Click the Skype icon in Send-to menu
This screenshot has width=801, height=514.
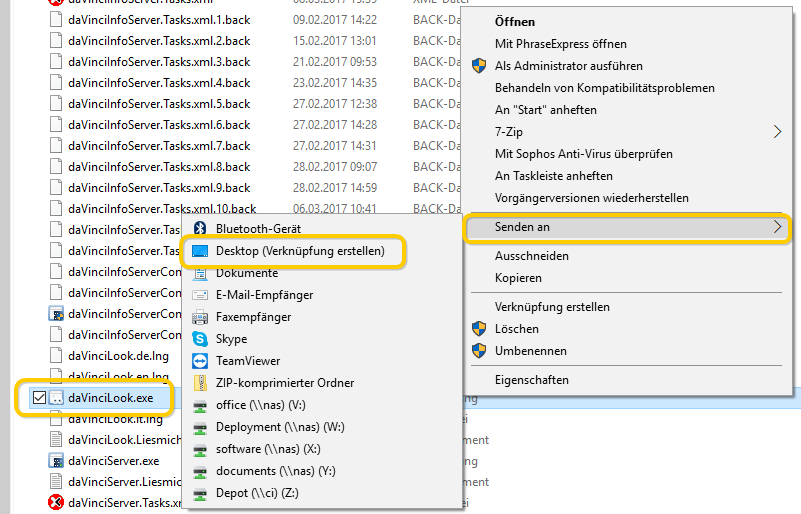click(200, 339)
